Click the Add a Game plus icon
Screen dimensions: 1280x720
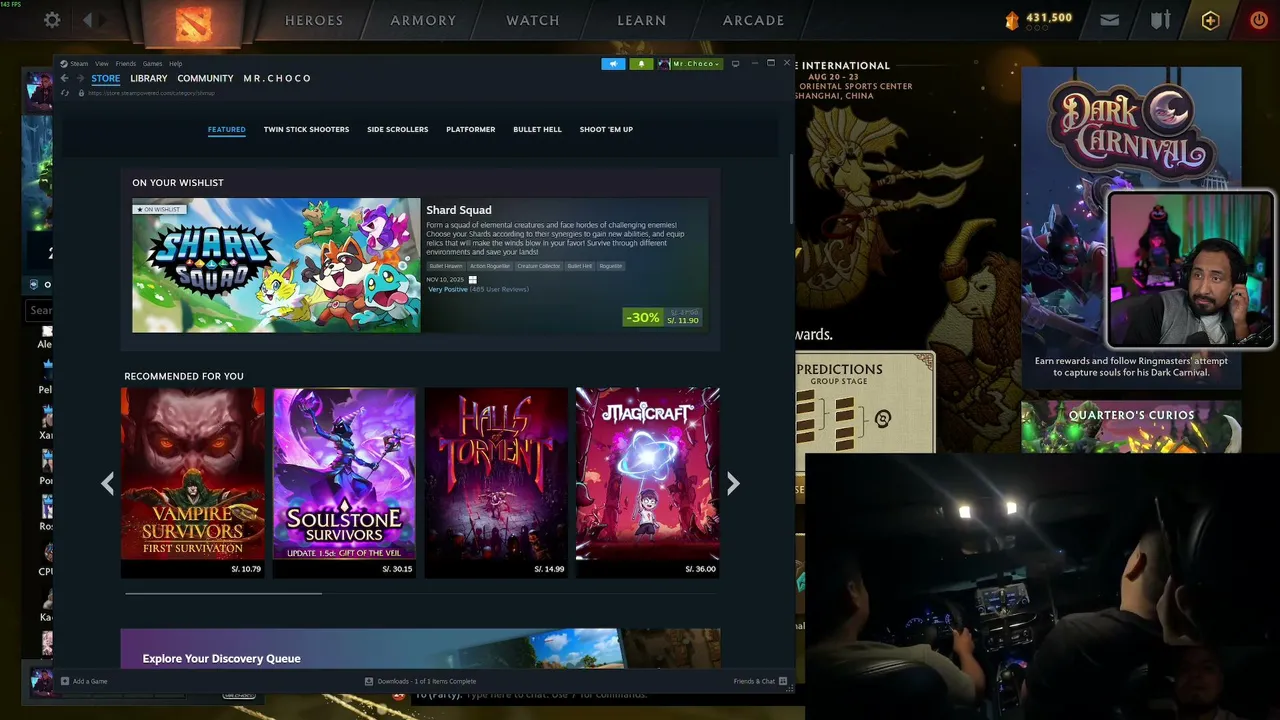65,681
